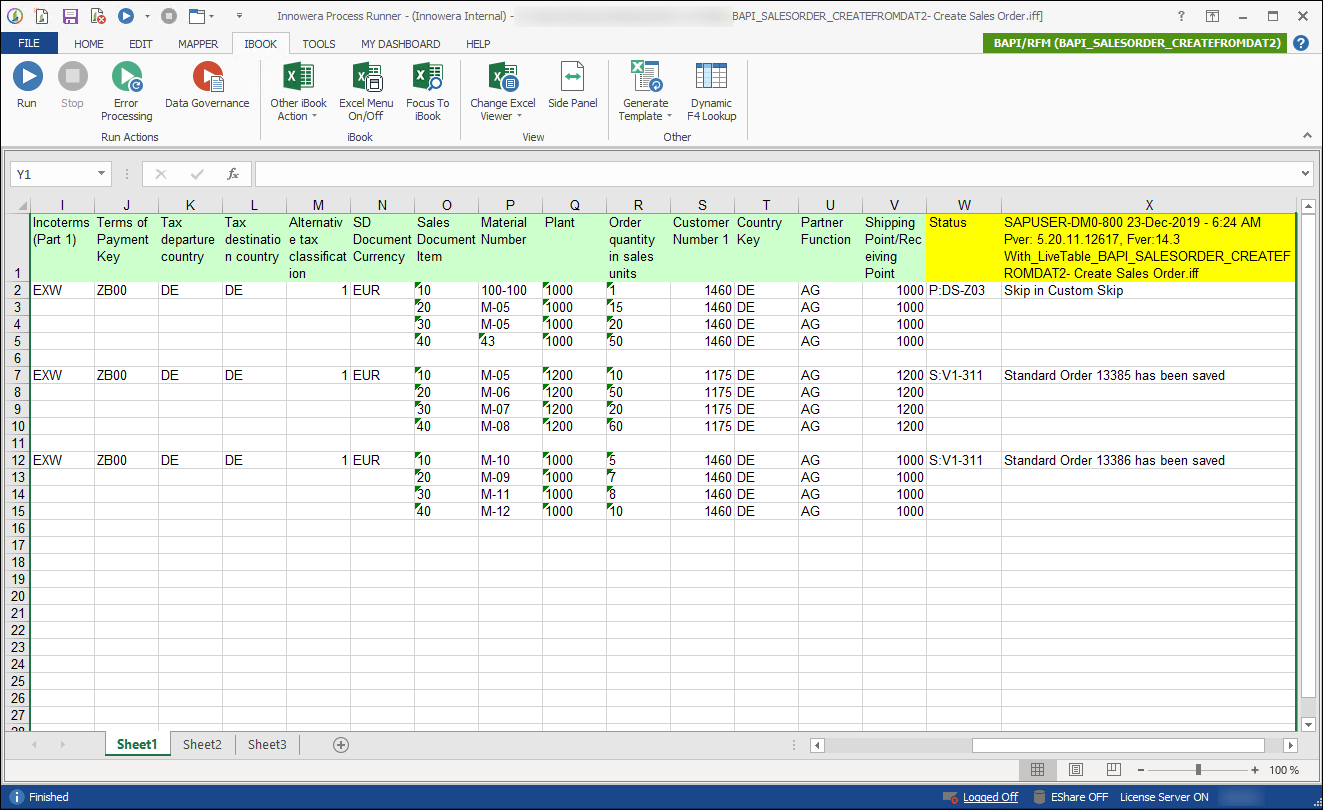Viewport: 1323px width, 810px height.
Task: Click the blue Run icon in quick access bar
Action: (x=126, y=16)
